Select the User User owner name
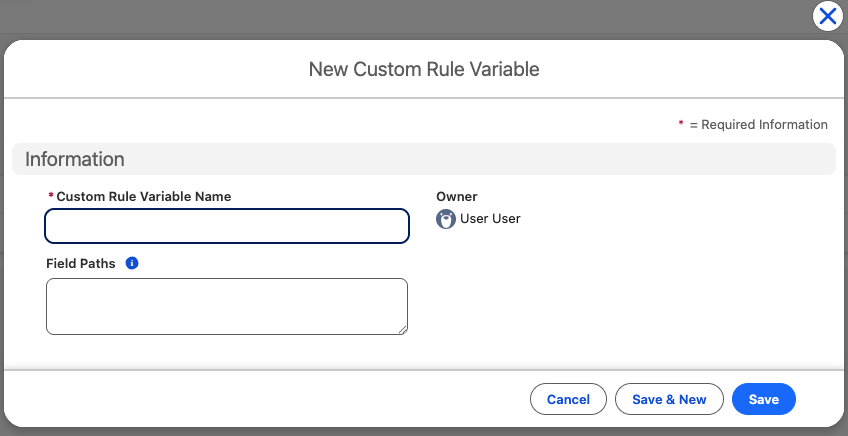The width and height of the screenshot is (848, 436). click(490, 219)
